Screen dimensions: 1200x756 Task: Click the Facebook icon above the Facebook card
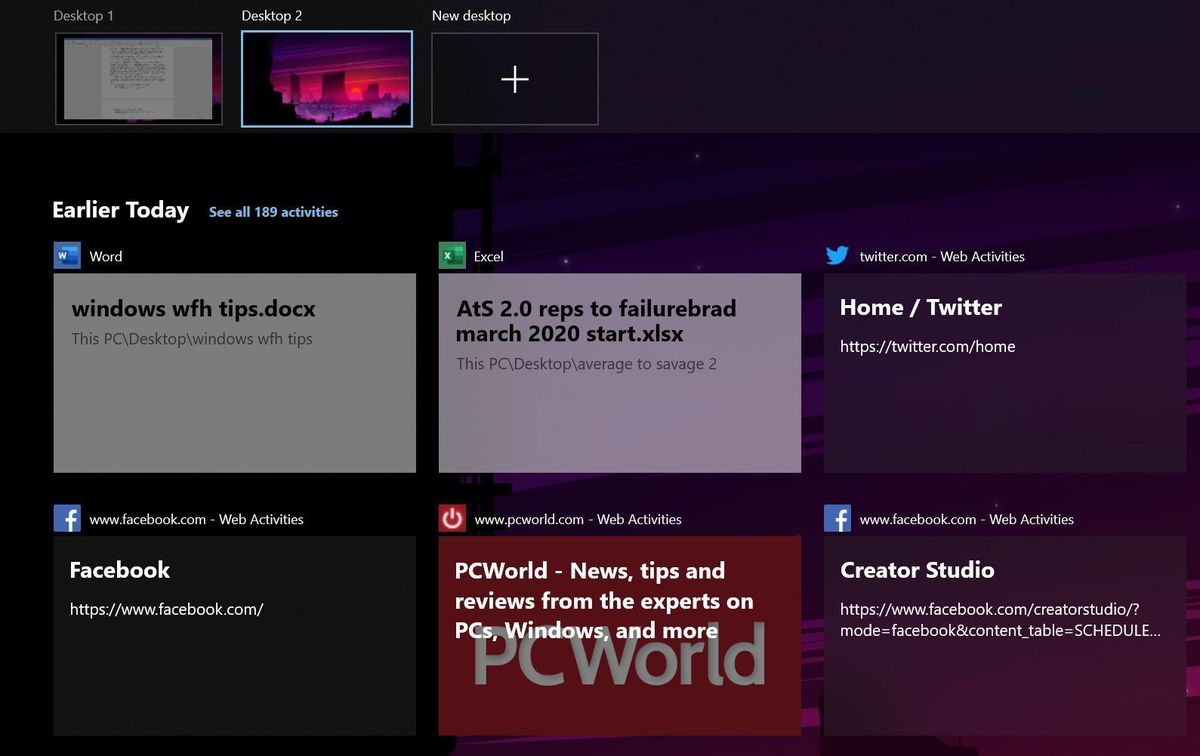[x=67, y=519]
